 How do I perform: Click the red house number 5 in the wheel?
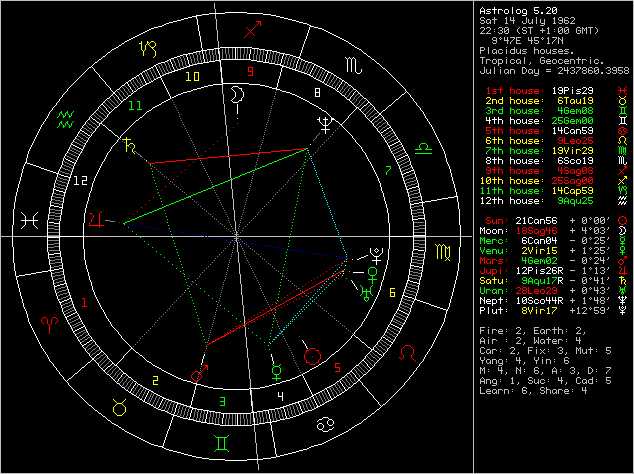[337, 368]
